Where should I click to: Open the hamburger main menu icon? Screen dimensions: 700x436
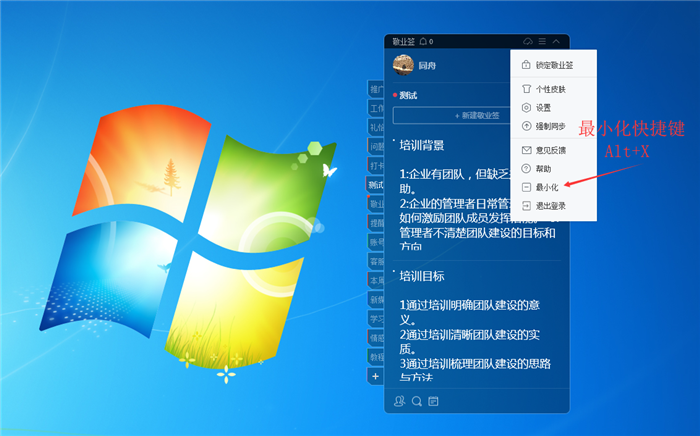coord(542,42)
